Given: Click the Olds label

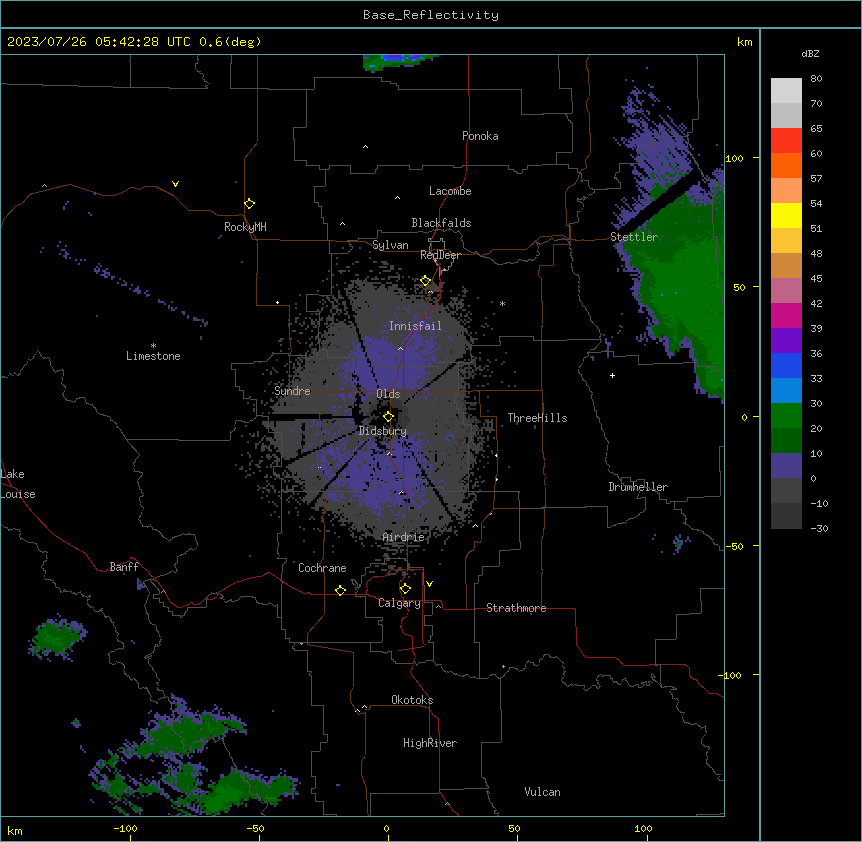Looking at the screenshot, I should pyautogui.click(x=388, y=394).
